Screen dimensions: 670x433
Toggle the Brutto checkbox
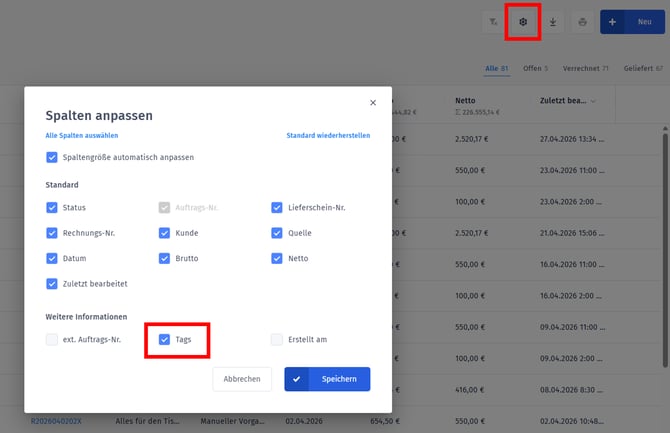[x=165, y=258]
